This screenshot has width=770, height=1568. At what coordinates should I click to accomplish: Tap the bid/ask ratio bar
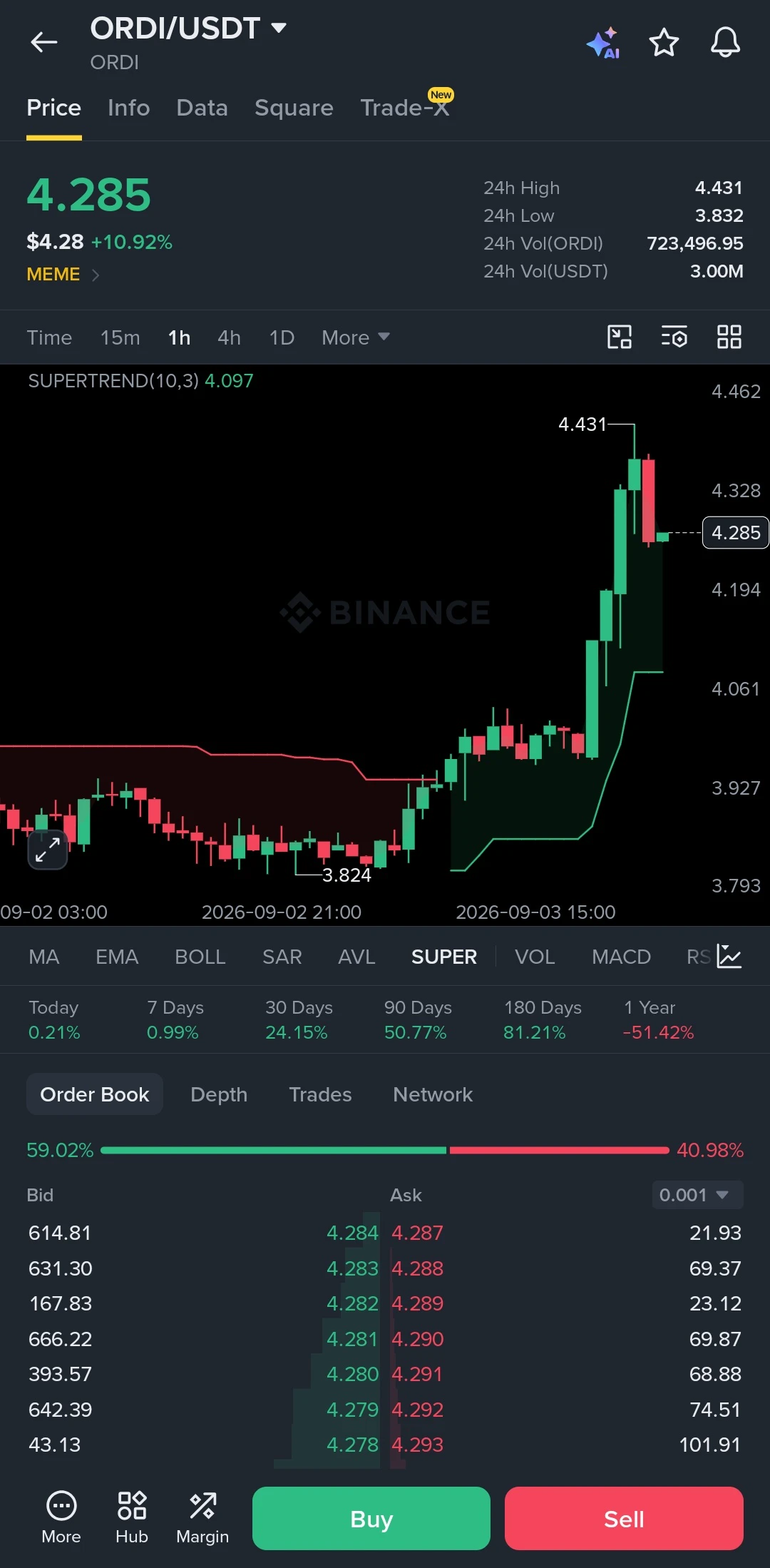coord(385,1150)
